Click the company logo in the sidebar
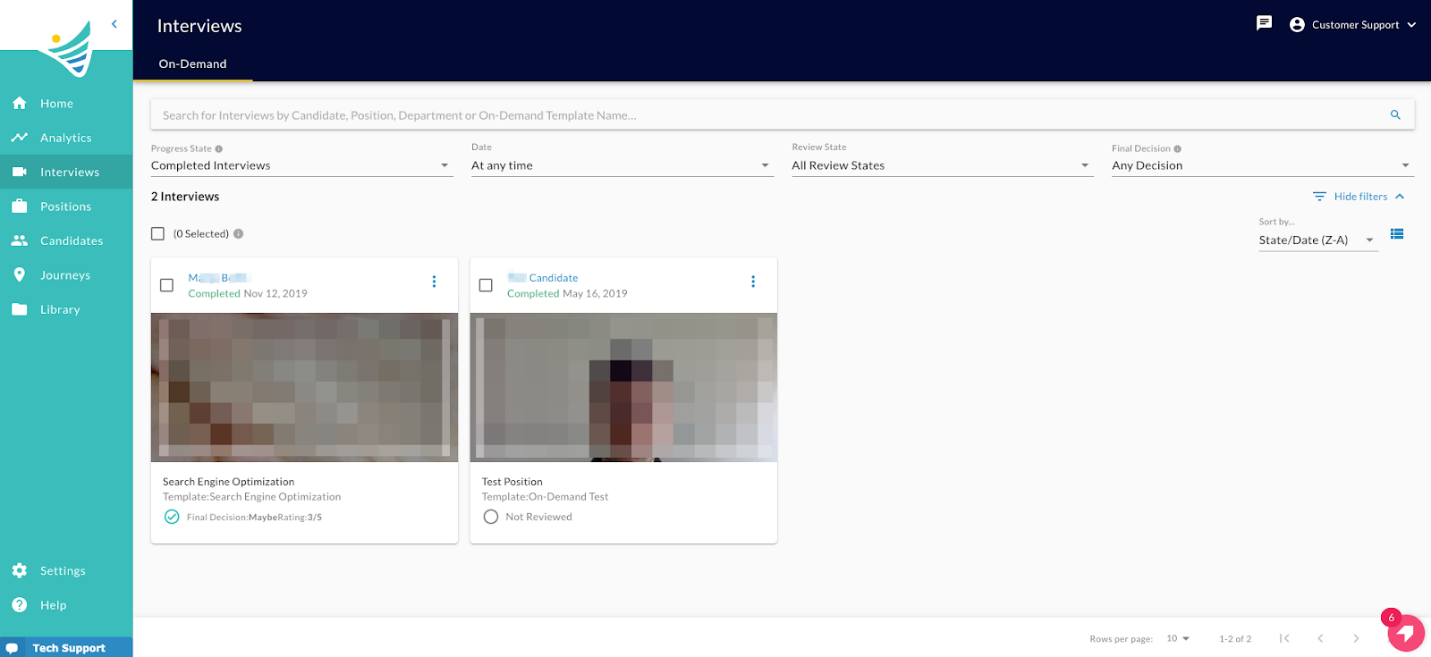 (66, 47)
